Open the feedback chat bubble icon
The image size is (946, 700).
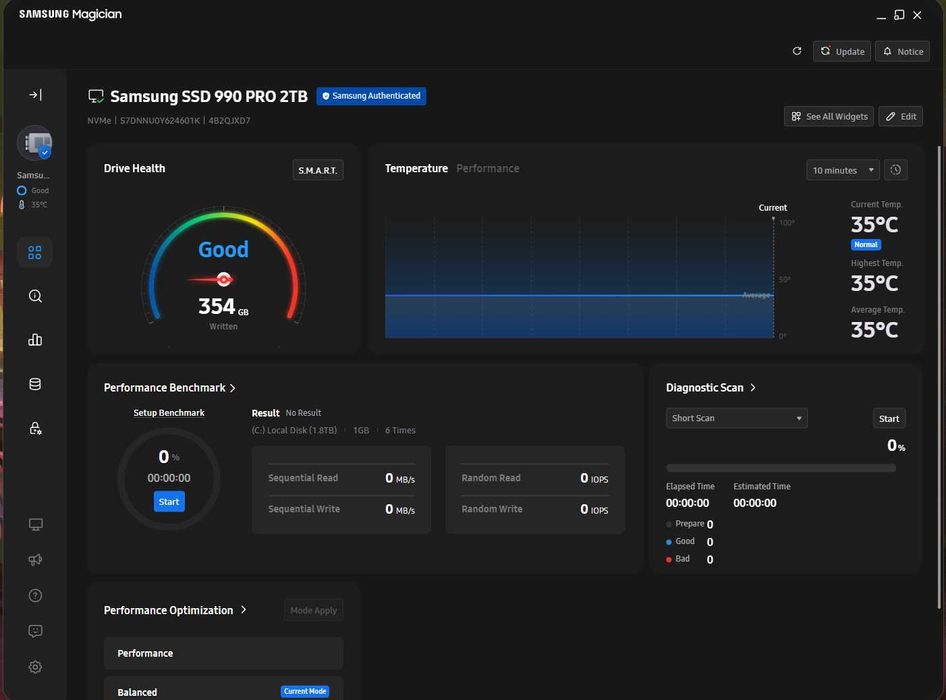coord(35,631)
